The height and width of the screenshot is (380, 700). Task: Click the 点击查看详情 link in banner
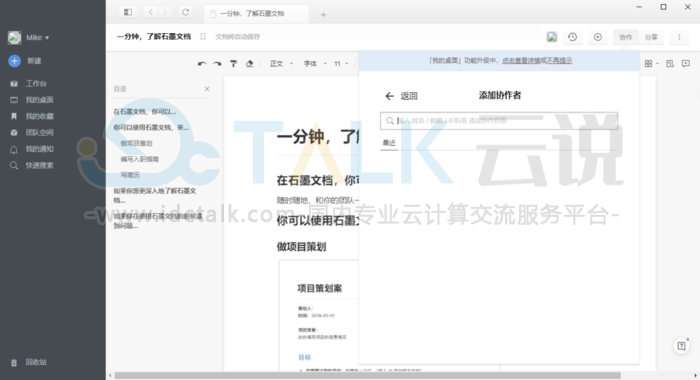point(520,60)
